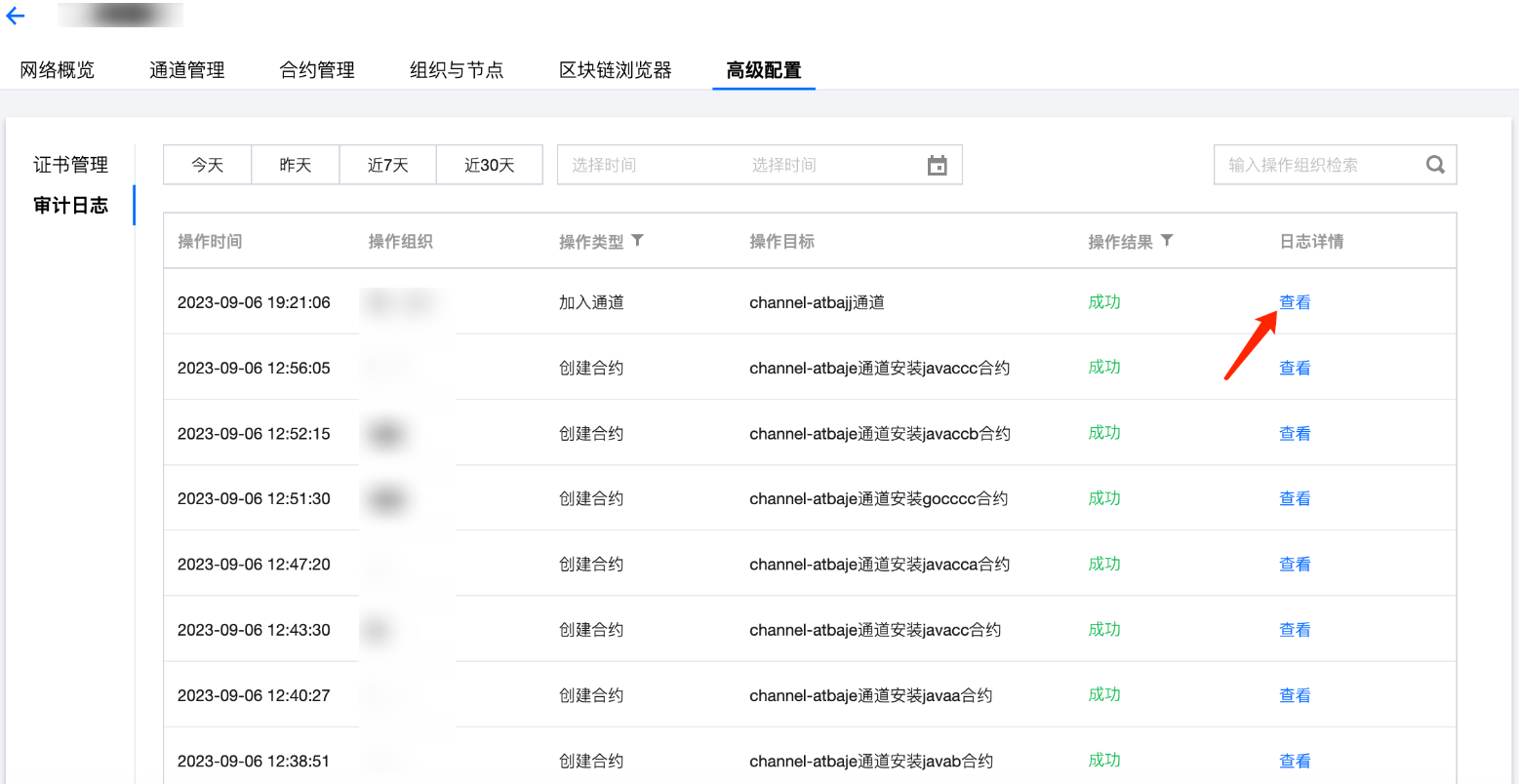1519x784 pixels.
Task: Open the calendar date picker icon
Action: point(937,166)
